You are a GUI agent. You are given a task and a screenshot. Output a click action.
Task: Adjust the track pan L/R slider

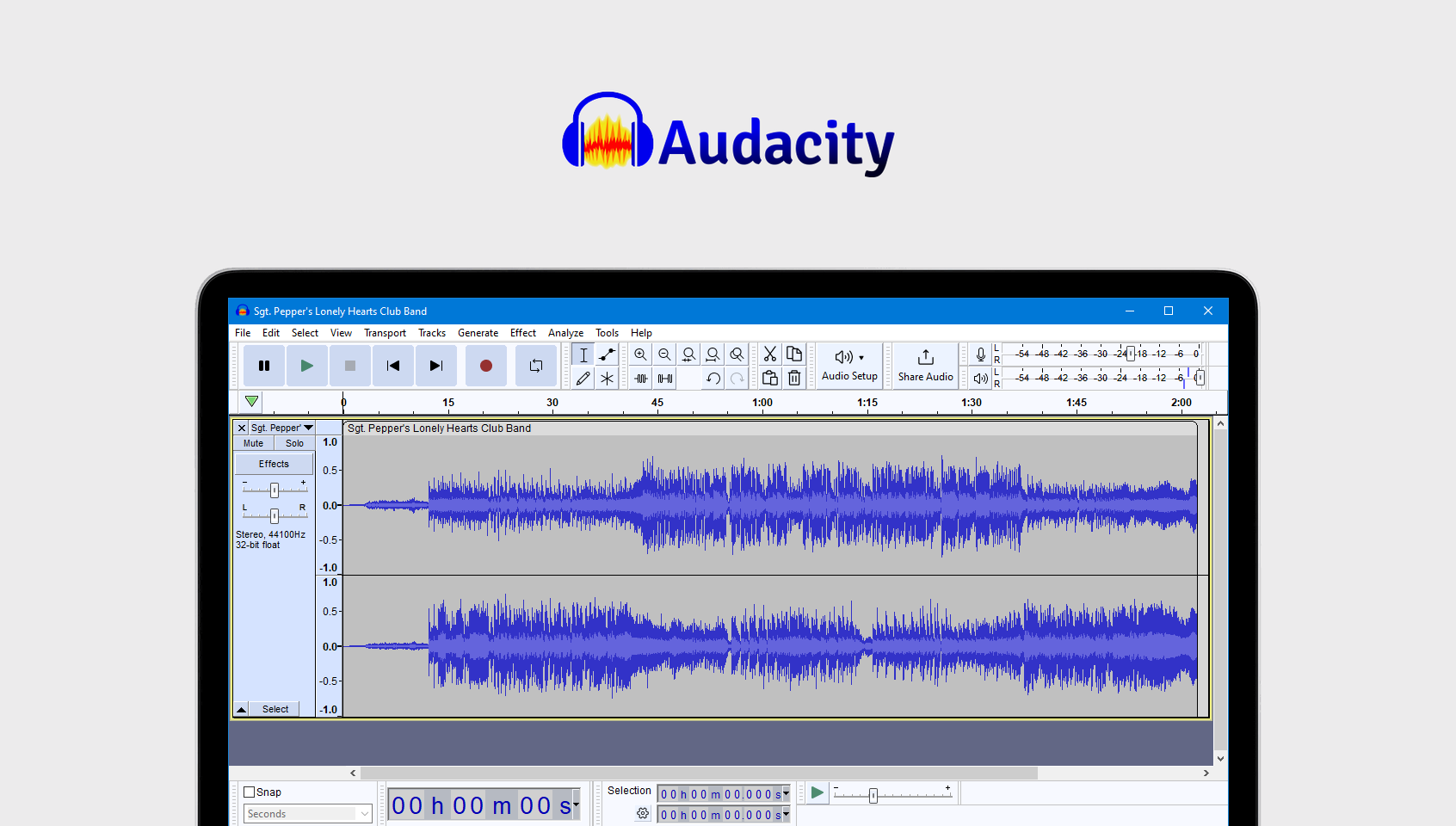[x=275, y=515]
